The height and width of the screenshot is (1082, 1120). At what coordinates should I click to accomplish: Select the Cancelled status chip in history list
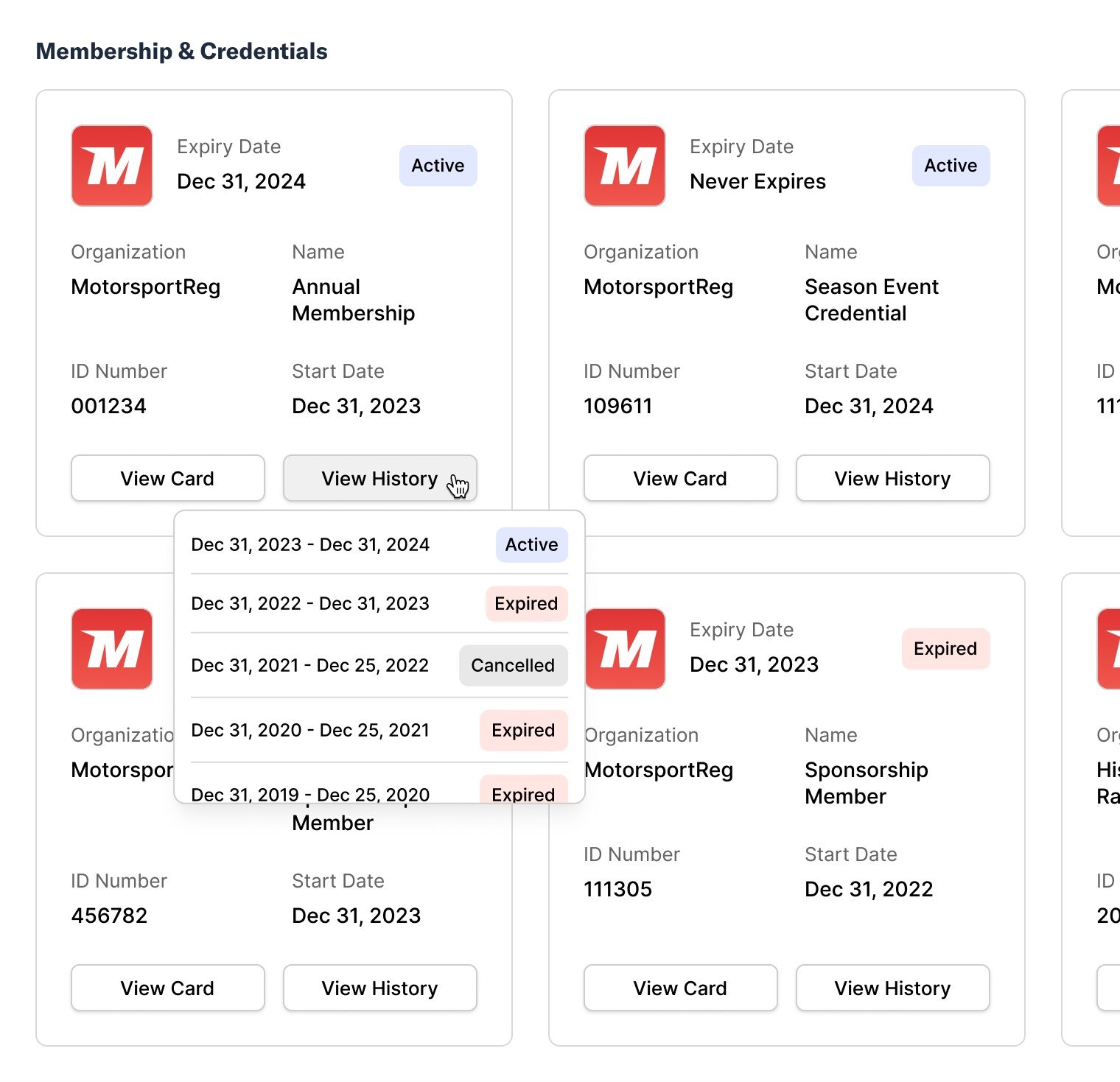[513, 665]
